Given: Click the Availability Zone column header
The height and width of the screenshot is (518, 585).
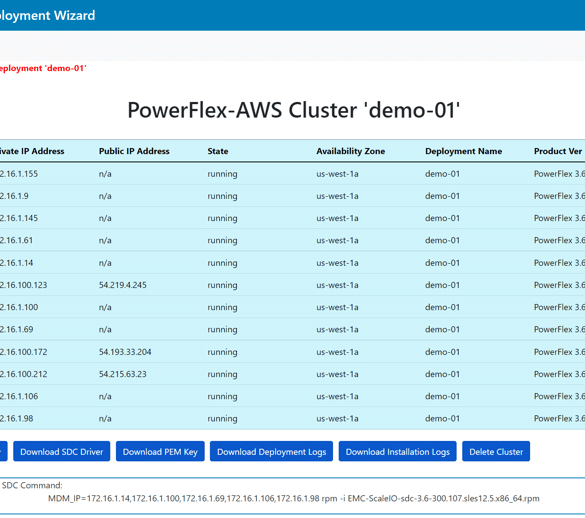Looking at the screenshot, I should pos(351,151).
